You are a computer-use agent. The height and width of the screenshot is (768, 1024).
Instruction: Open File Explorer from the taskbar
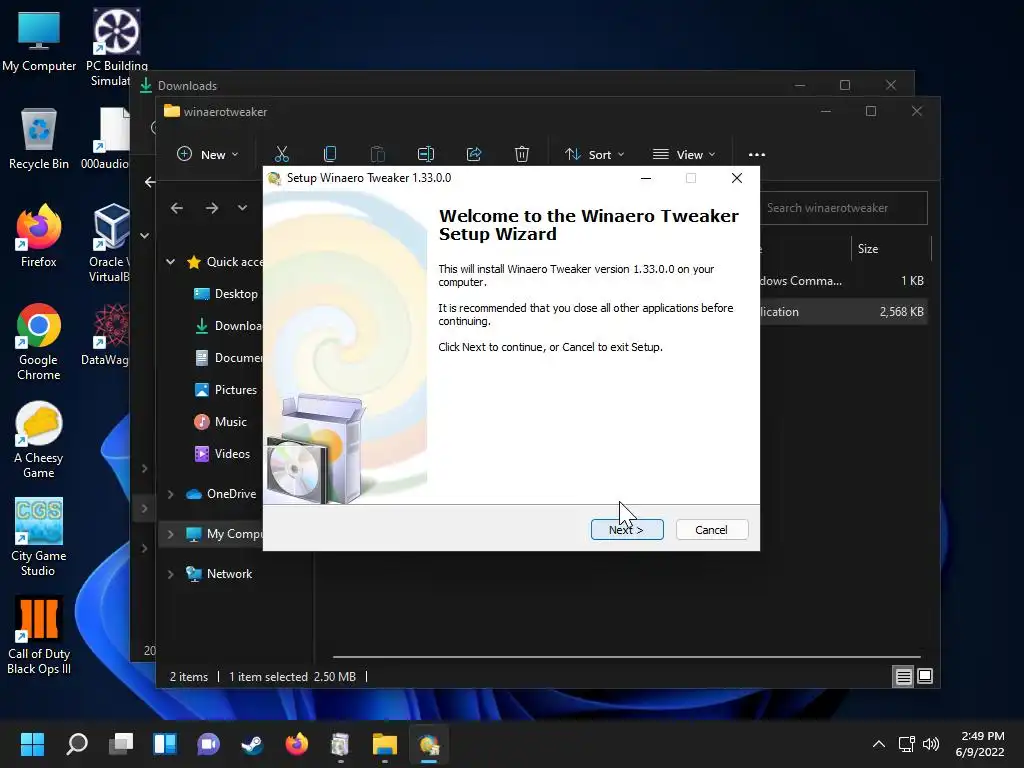pyautogui.click(x=385, y=744)
